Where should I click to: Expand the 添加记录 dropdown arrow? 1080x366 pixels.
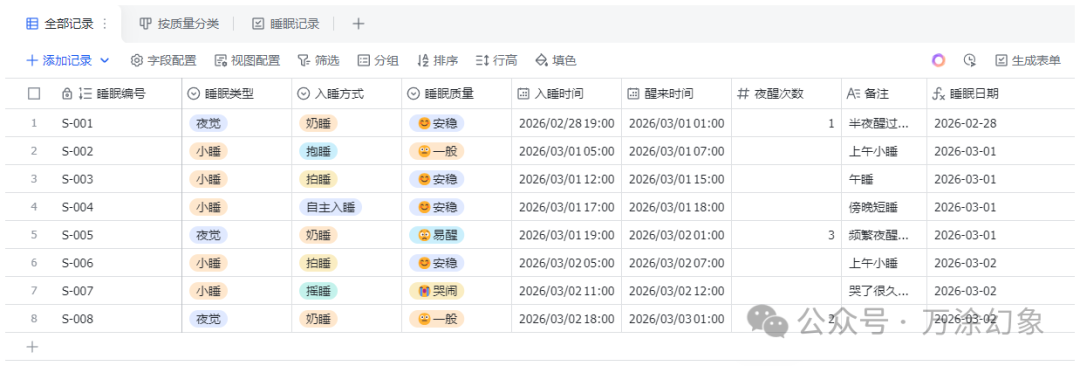tap(105, 61)
